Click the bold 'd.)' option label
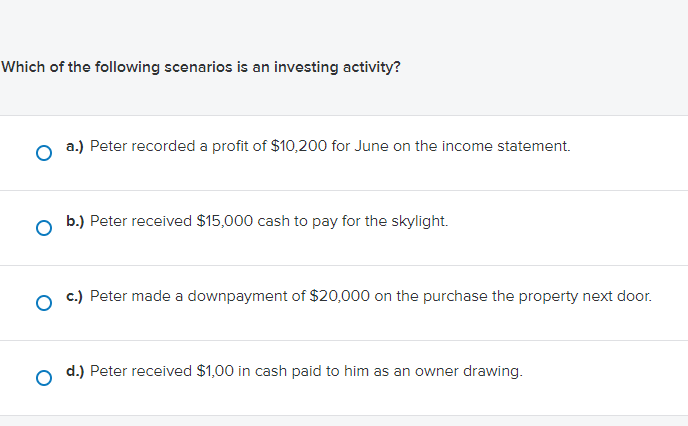Viewport: 688px width, 426px height. pyautogui.click(x=75, y=371)
